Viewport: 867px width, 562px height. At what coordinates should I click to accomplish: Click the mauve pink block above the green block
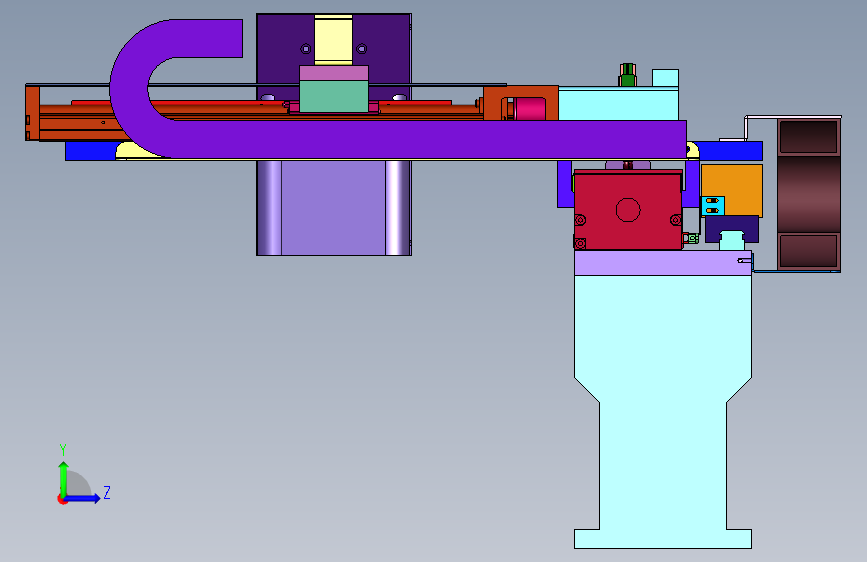point(333,73)
